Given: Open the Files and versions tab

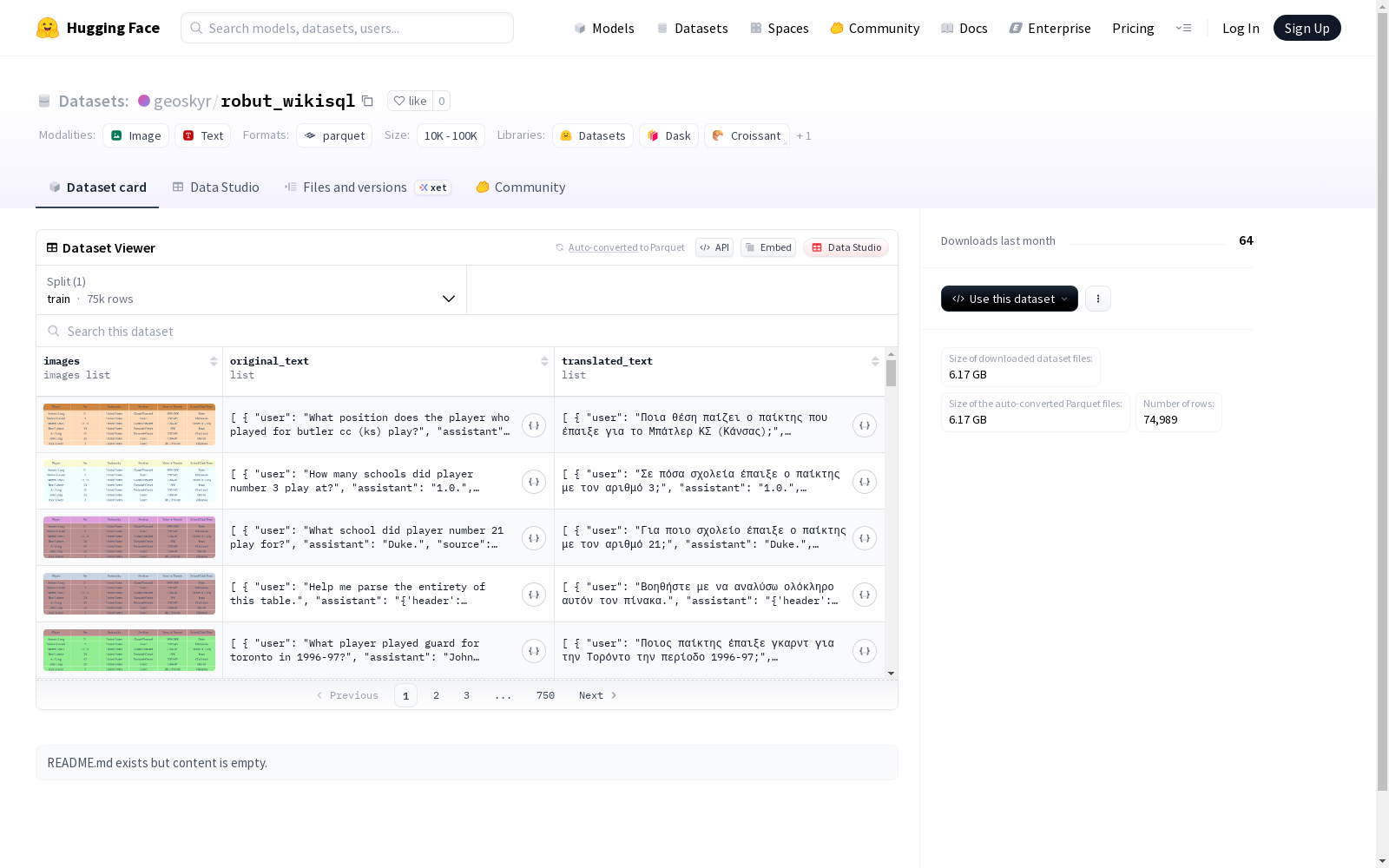Looking at the screenshot, I should point(367,187).
